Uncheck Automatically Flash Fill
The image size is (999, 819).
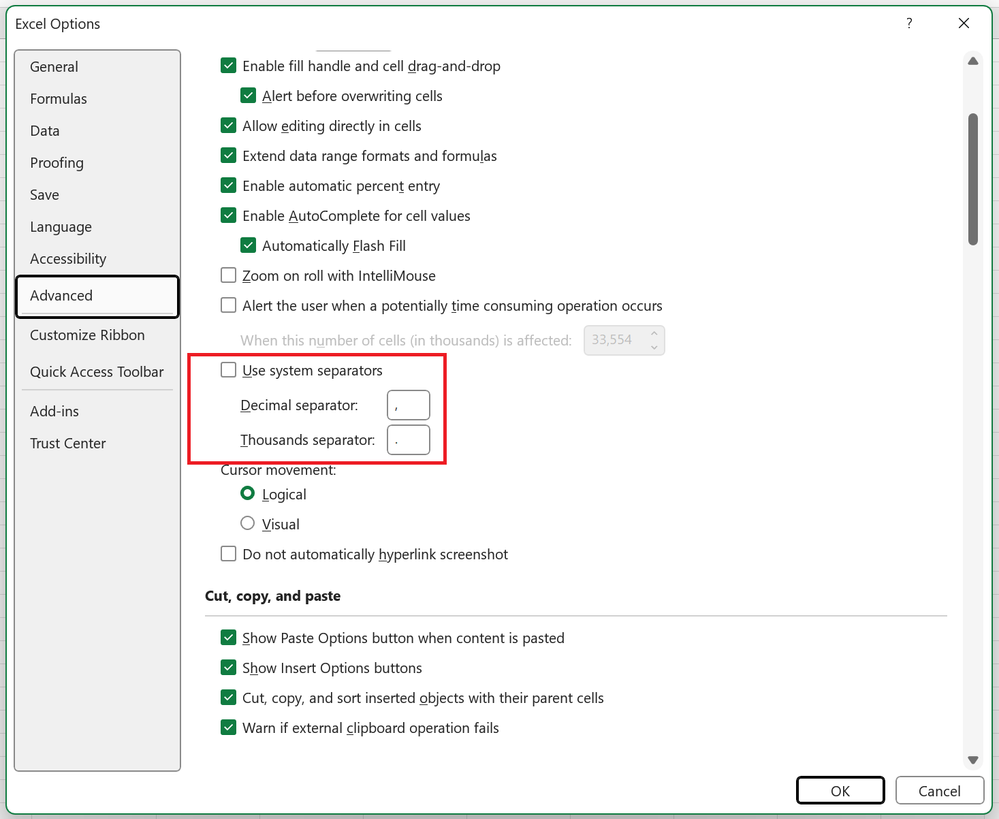click(248, 245)
